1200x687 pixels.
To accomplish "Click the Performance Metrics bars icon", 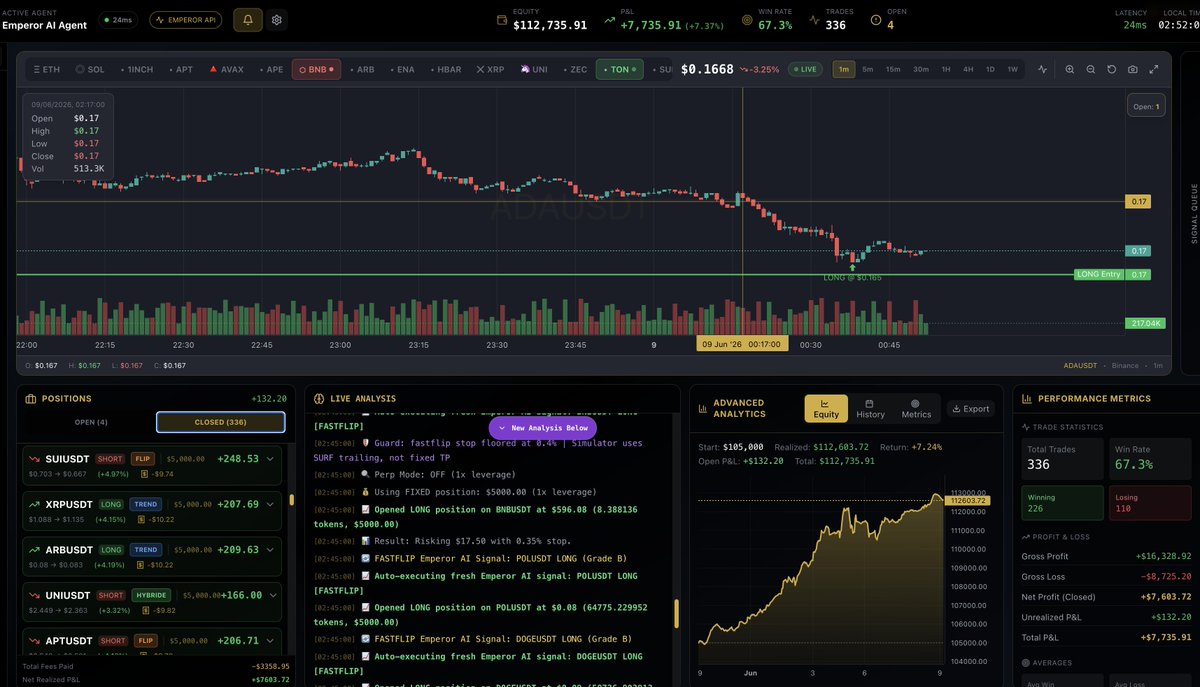I will click(x=1027, y=398).
